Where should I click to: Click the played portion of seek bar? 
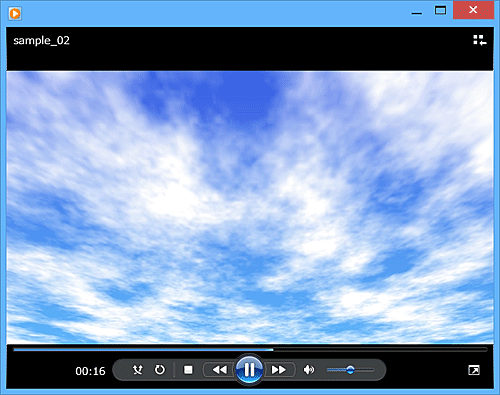(x=143, y=350)
